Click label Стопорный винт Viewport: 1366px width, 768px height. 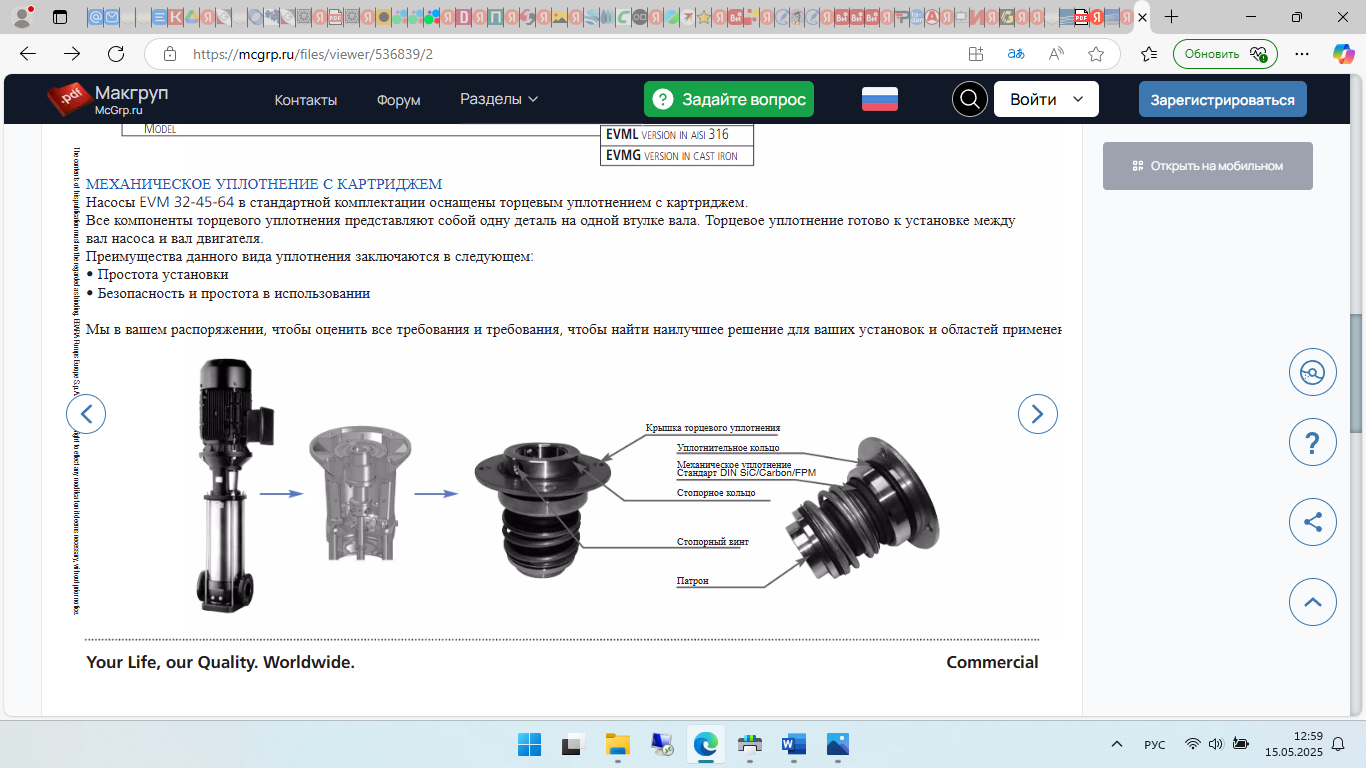[713, 542]
